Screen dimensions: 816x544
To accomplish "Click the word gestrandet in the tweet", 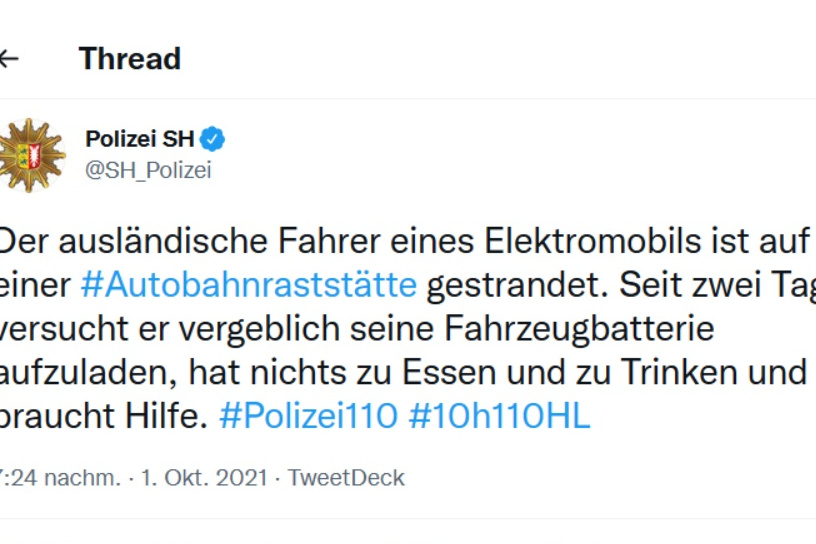I will [512, 285].
